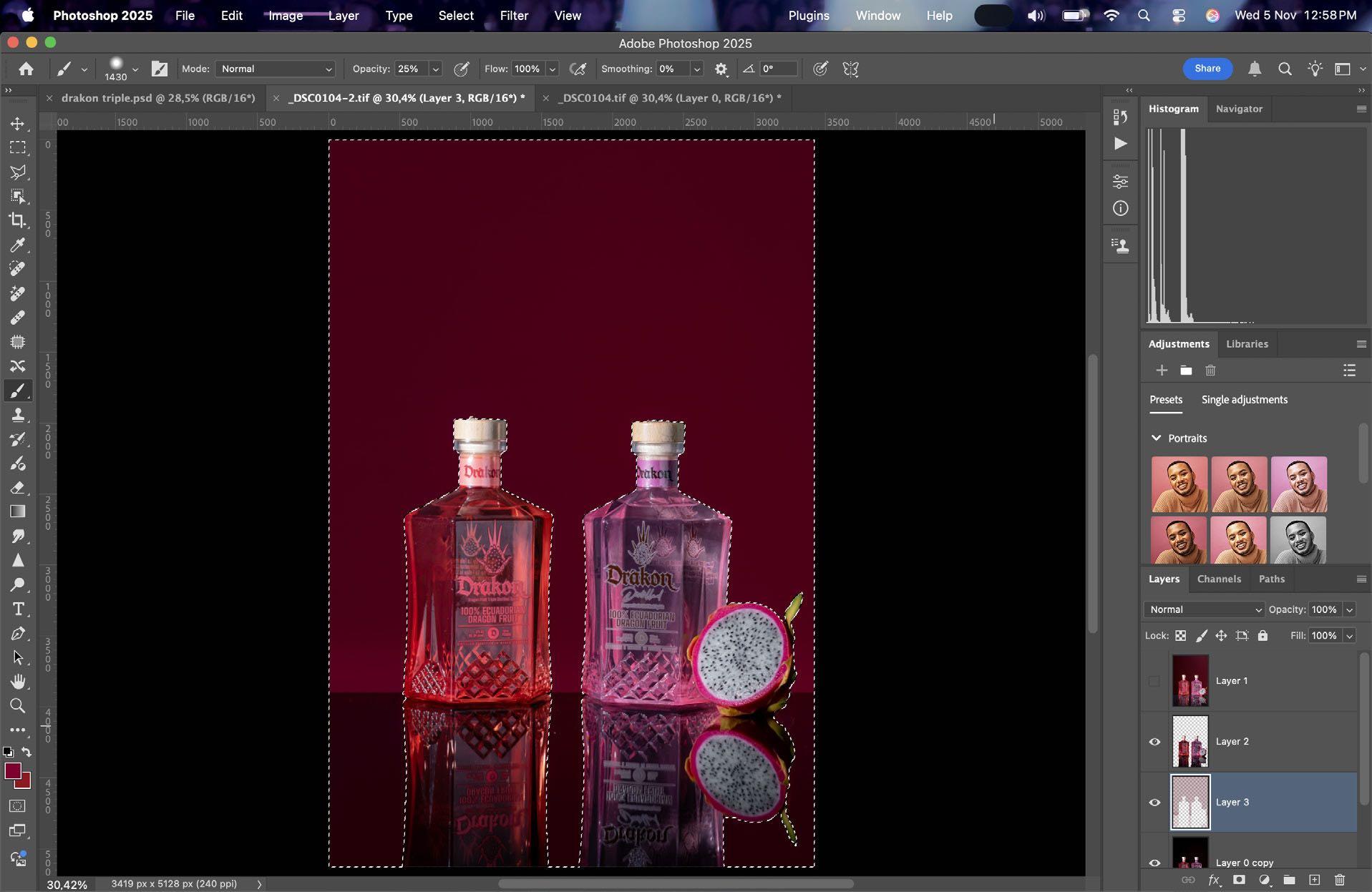Toggle pressure for opacity
Image resolution: width=1372 pixels, height=892 pixels.
(462, 69)
